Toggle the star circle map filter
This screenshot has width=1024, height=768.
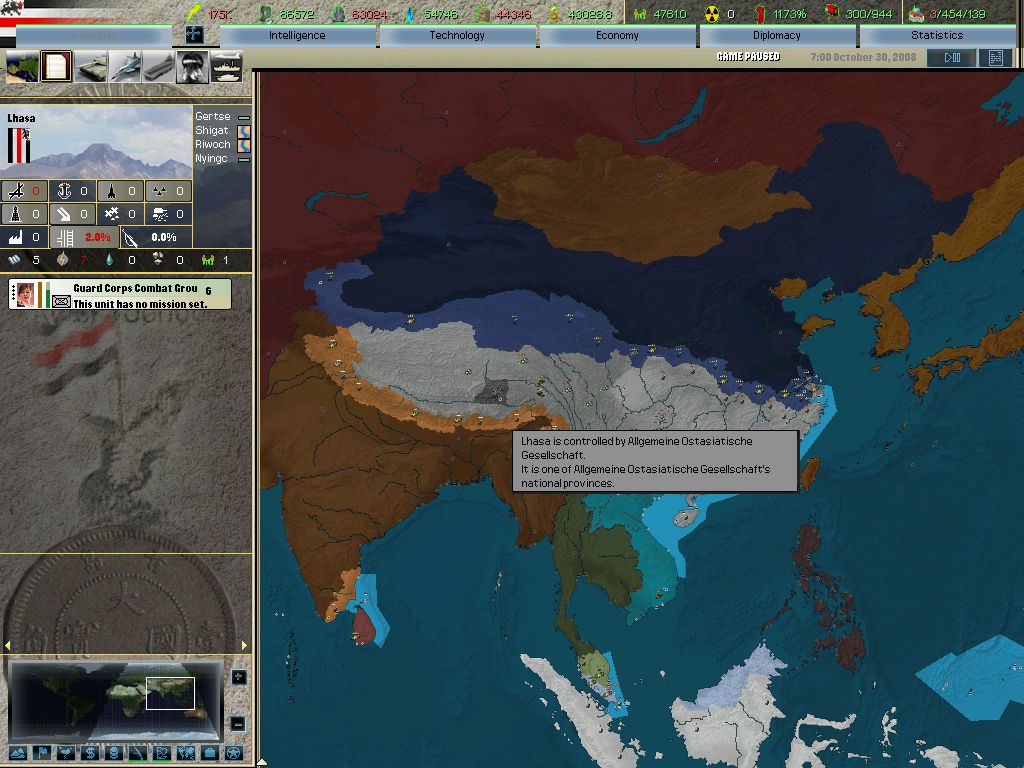click(x=233, y=752)
